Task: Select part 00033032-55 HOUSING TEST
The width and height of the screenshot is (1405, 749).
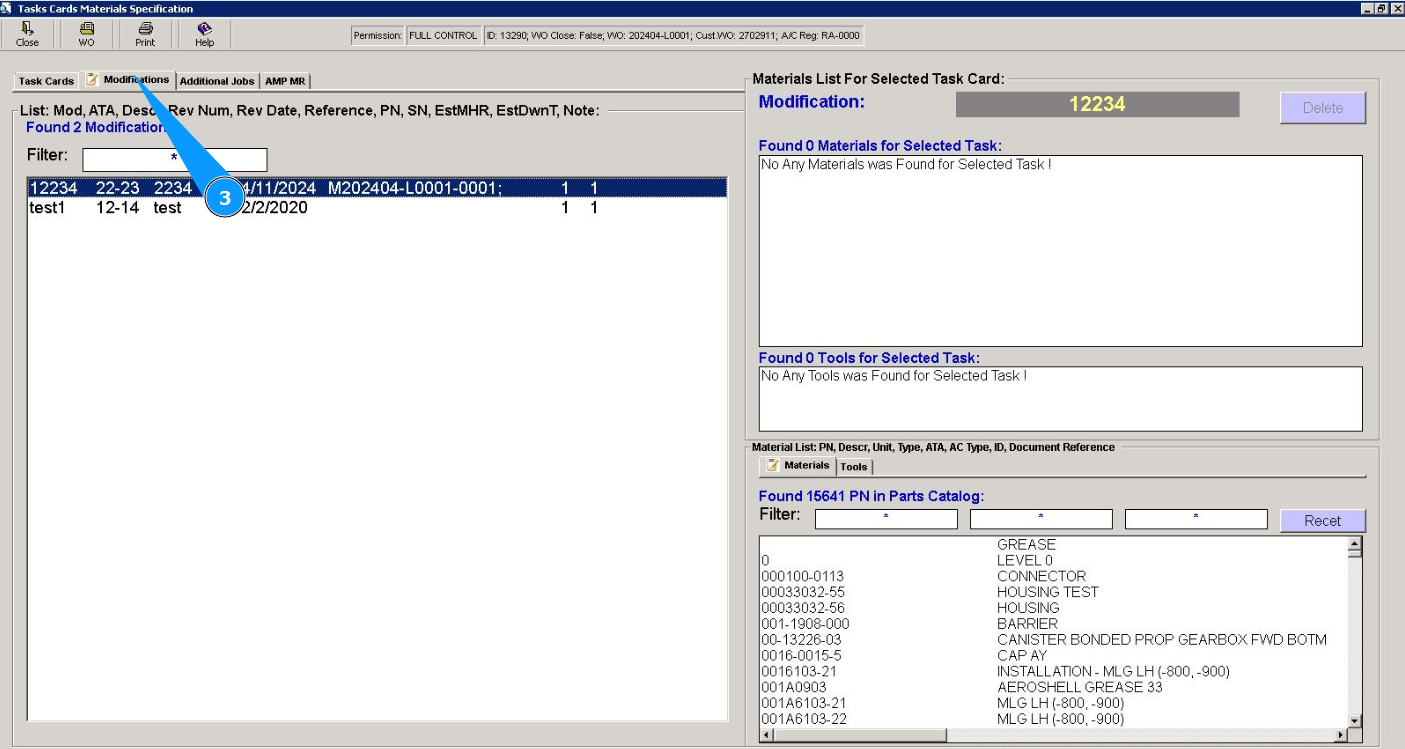Action: tap(1053, 592)
